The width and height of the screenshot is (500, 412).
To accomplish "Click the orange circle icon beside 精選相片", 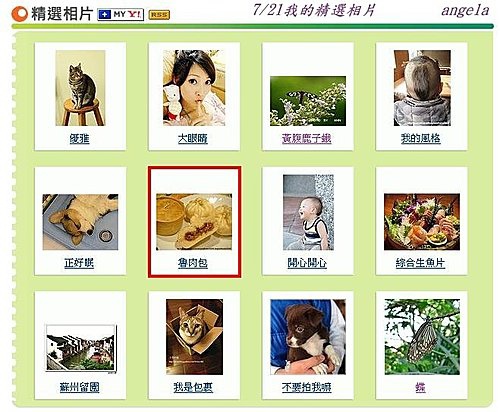I will tap(19, 14).
